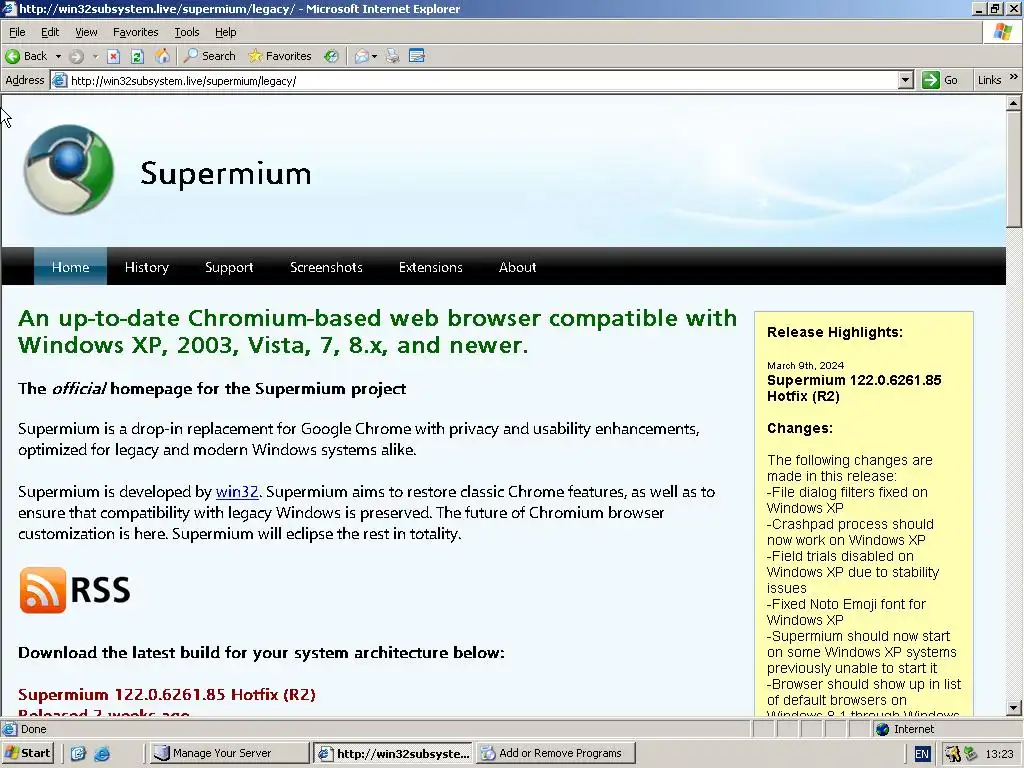Click the EN language indicator
Image resolution: width=1024 pixels, height=768 pixels.
point(921,754)
